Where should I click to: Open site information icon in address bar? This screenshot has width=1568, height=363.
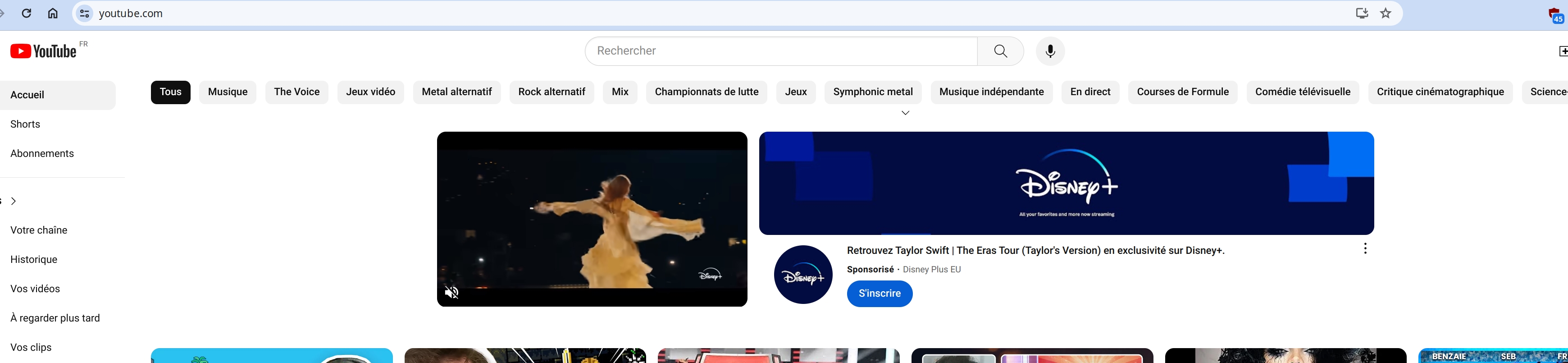(x=85, y=14)
